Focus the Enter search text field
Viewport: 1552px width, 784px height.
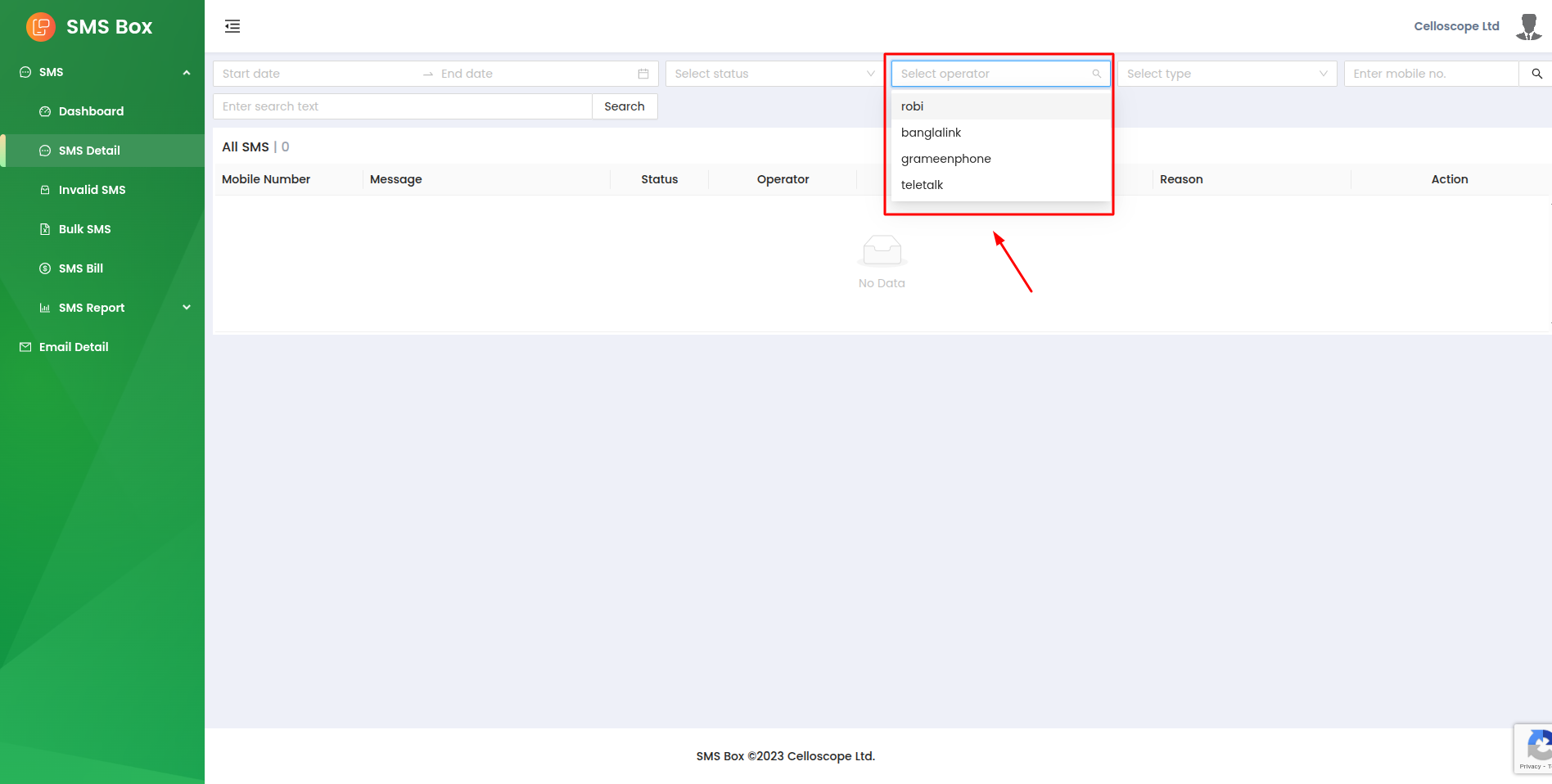tap(402, 106)
